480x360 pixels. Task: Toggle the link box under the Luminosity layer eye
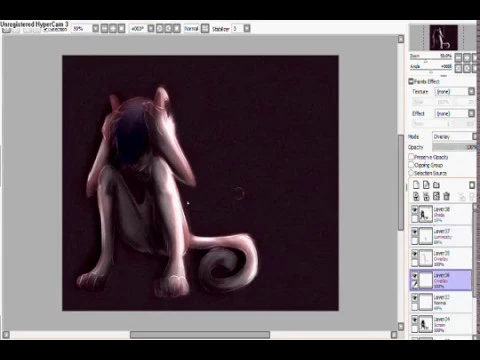[x=415, y=241]
